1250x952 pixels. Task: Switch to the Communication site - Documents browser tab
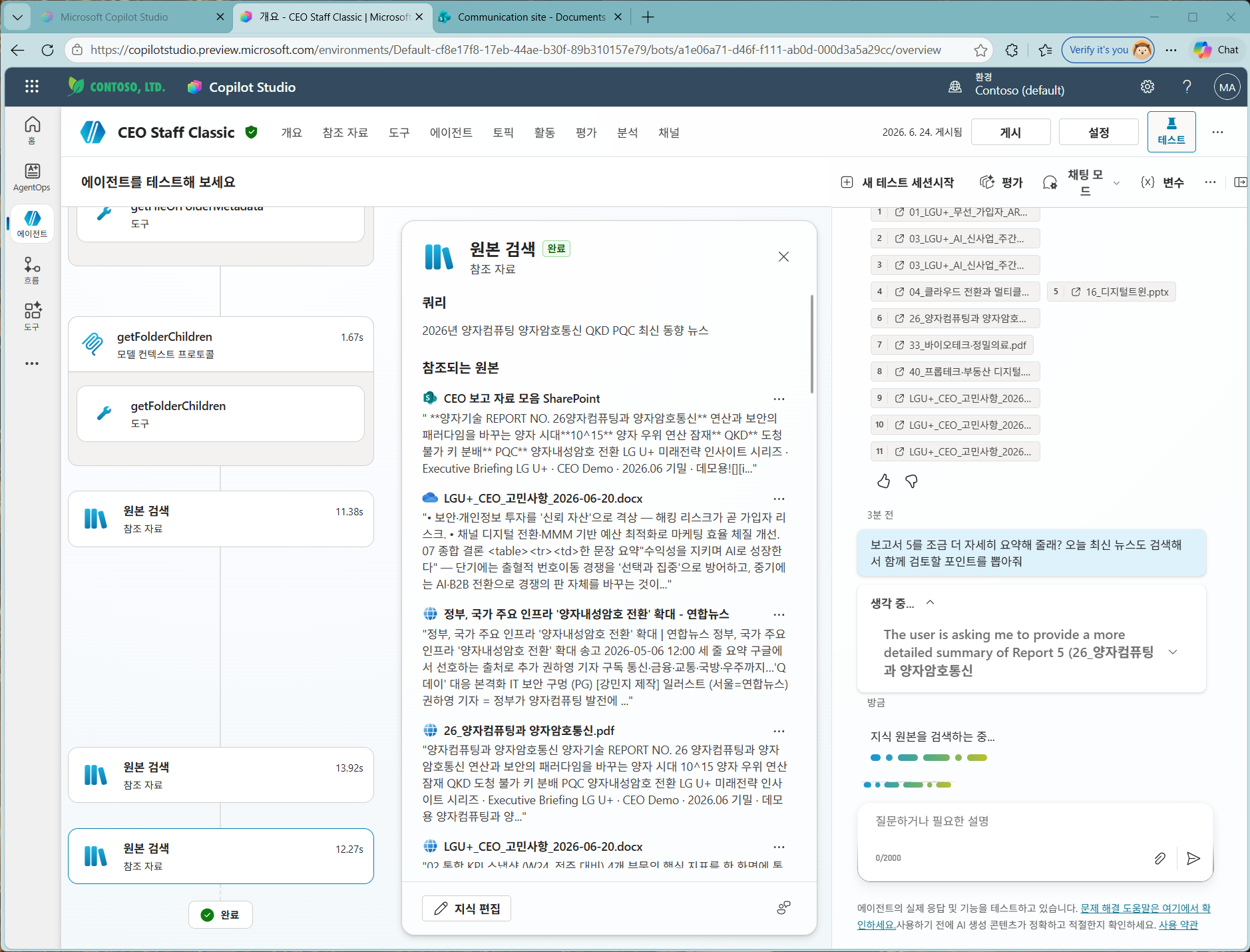(531, 17)
